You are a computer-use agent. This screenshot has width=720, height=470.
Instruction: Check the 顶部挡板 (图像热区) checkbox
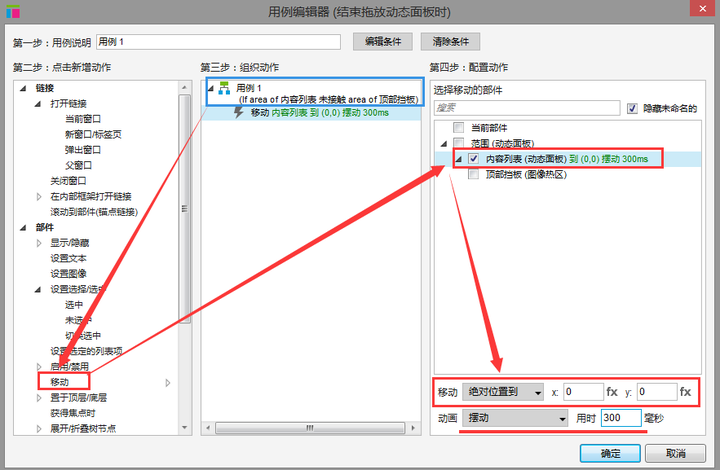pyautogui.click(x=473, y=174)
